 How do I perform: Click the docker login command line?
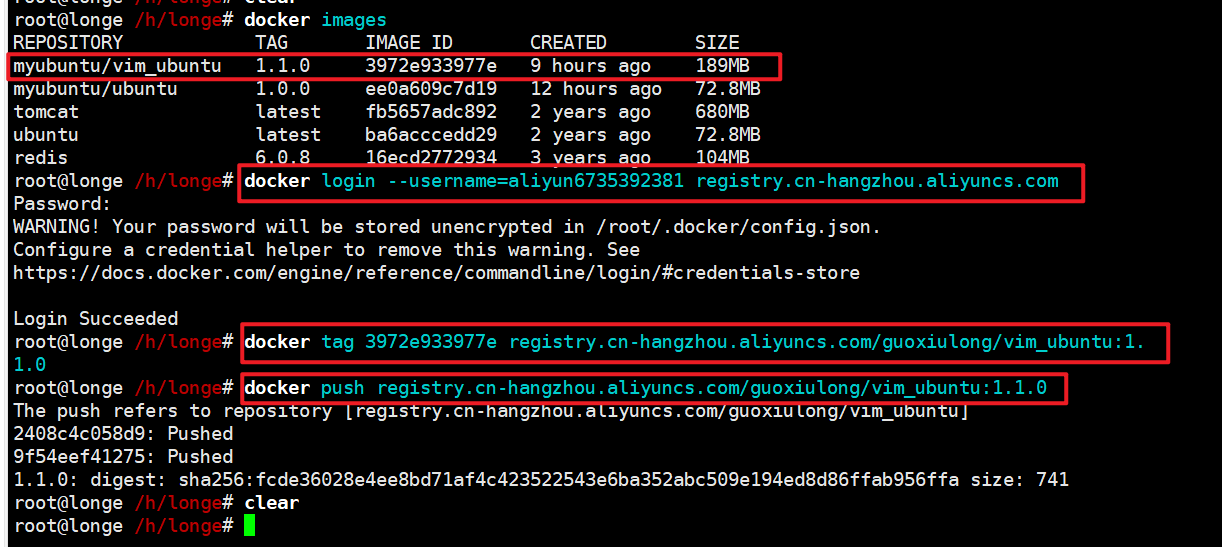[651, 181]
